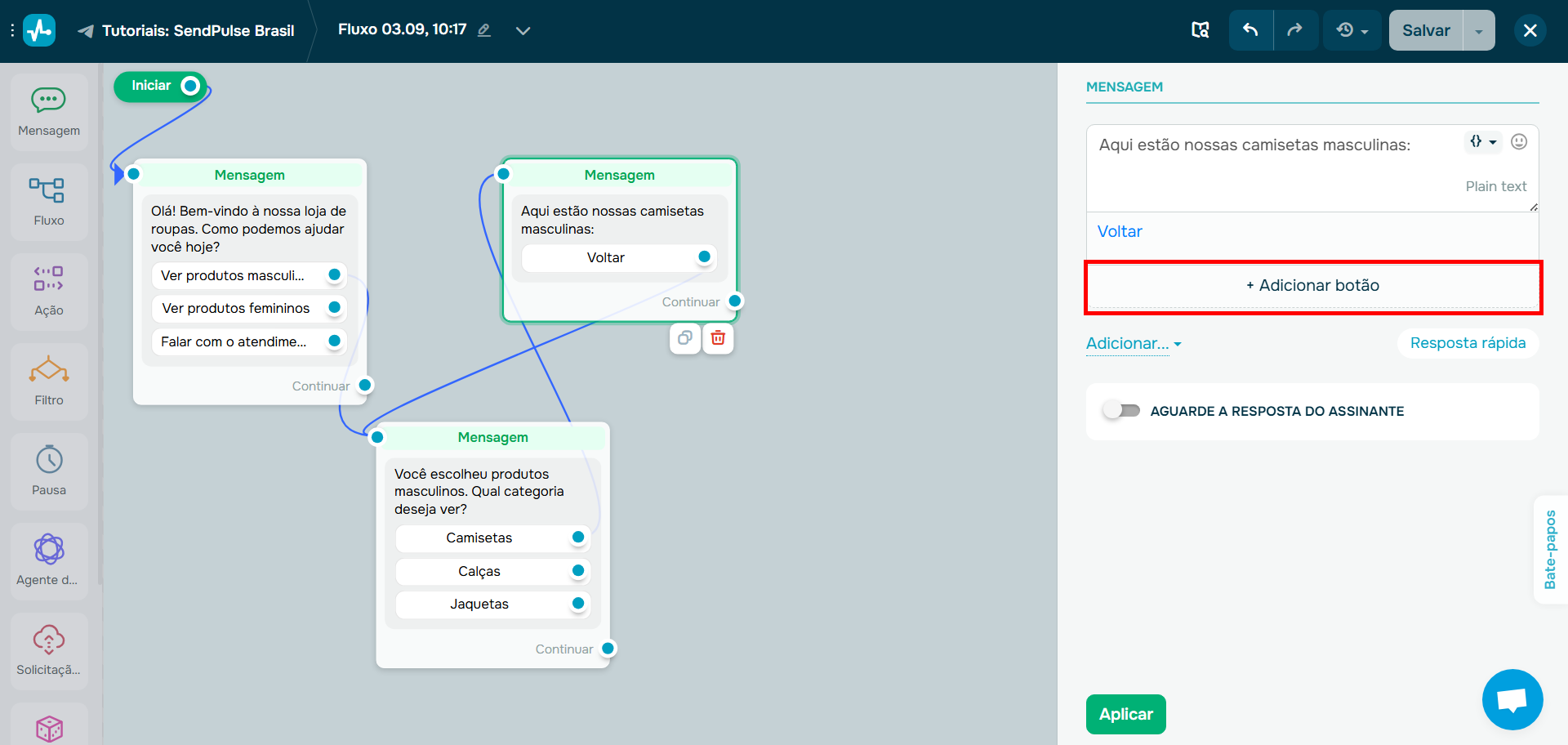Expand the flow name dropdown chevron
The image size is (1568, 745).
coord(523,30)
